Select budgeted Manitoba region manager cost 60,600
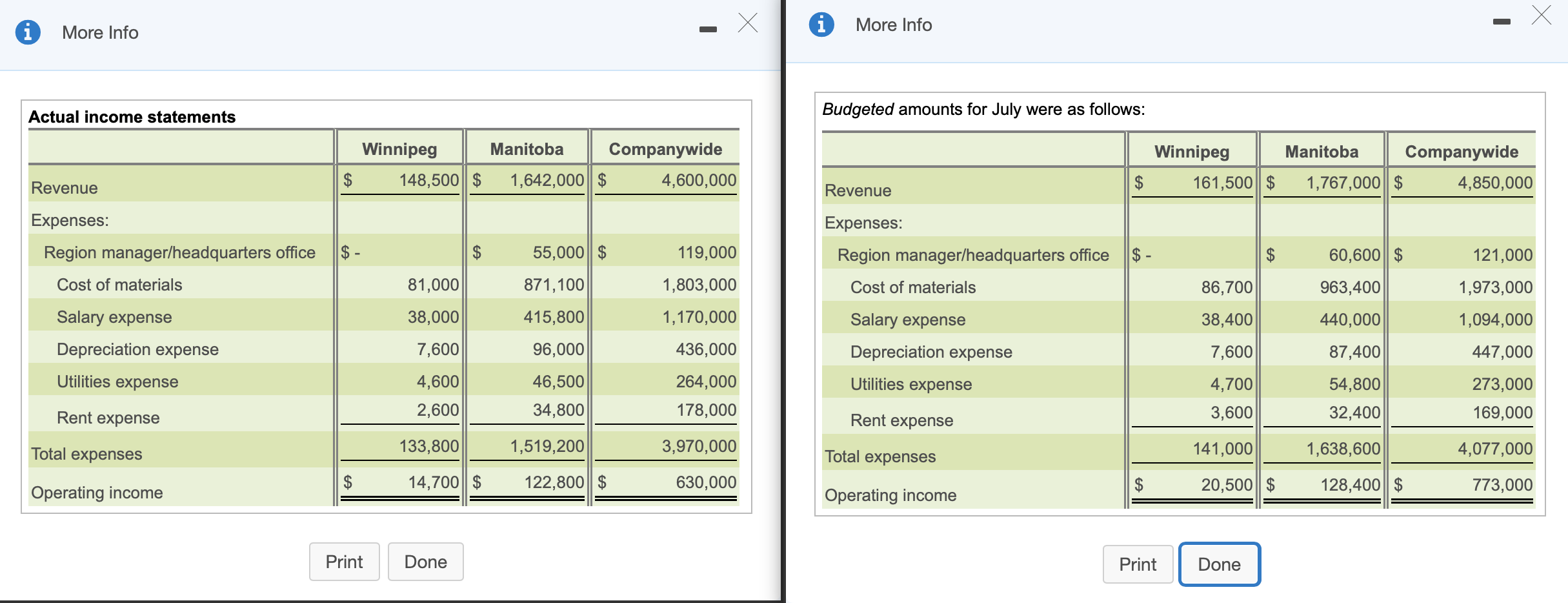Image resolution: width=1568 pixels, height=603 pixels. point(1354,255)
